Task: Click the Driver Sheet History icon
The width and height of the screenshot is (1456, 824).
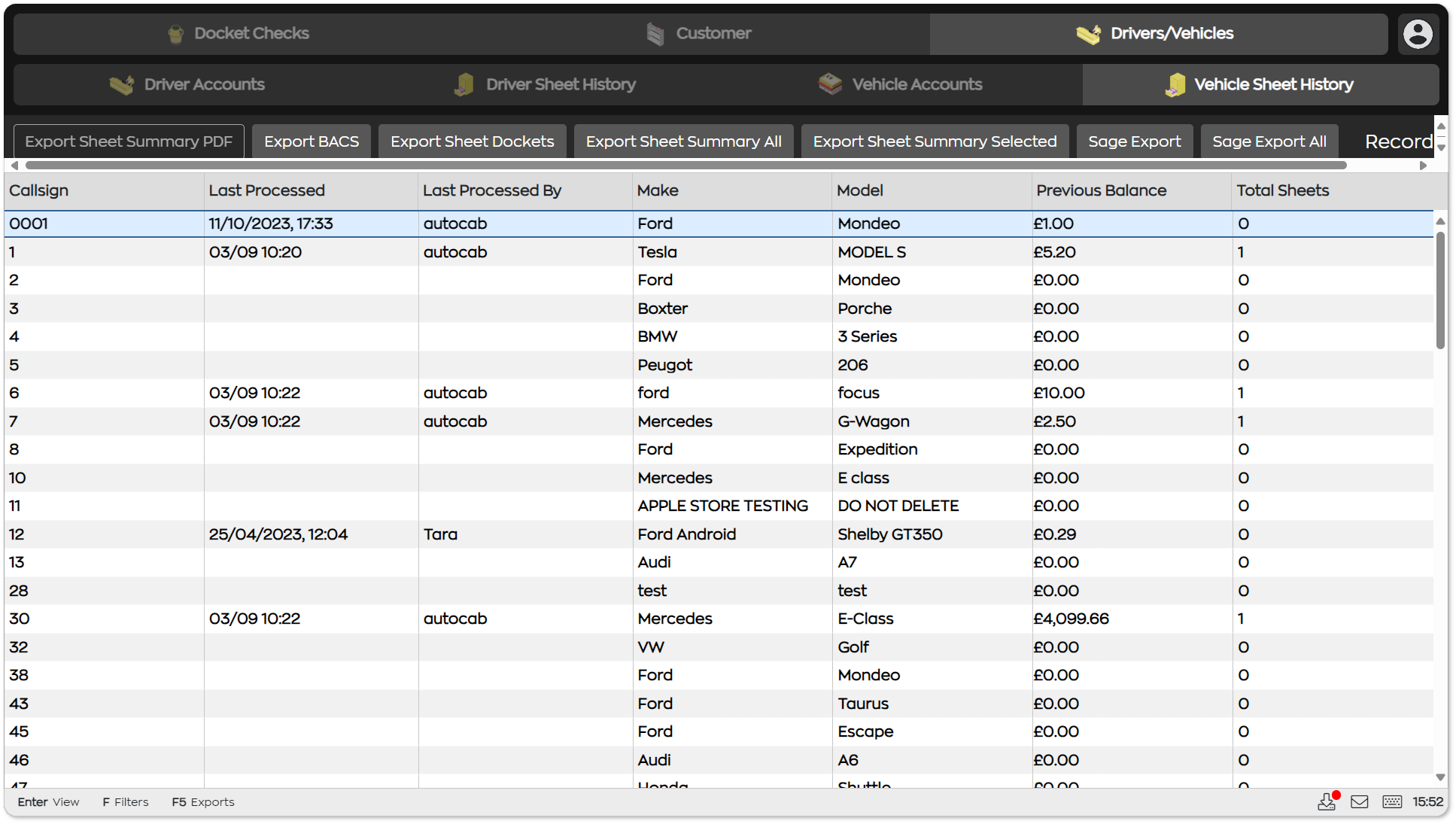Action: [464, 84]
